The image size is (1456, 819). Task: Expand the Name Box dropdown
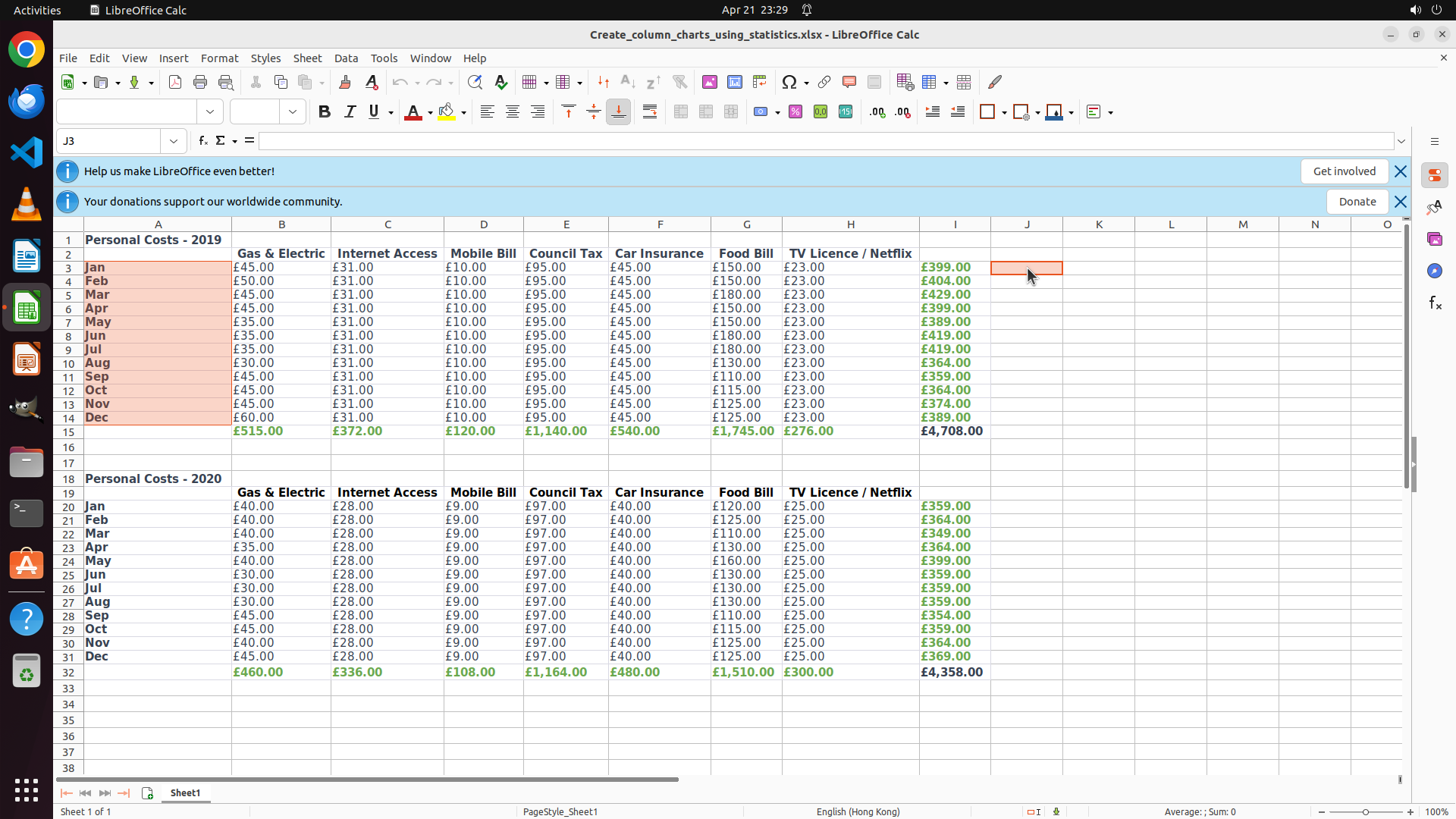point(174,141)
